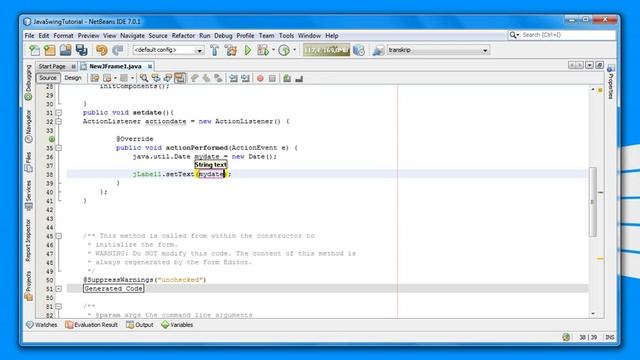Open the Variables panel
This screenshot has width=640, height=360.
(x=177, y=325)
